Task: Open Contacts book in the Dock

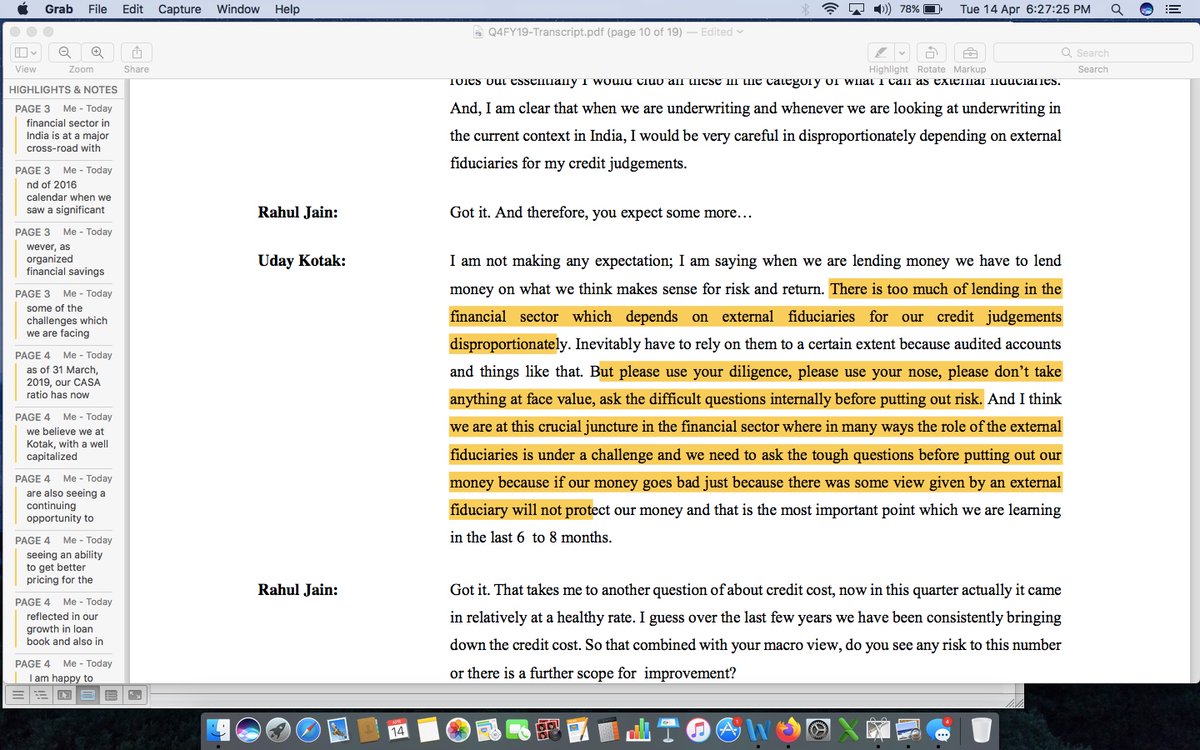Action: [366, 730]
